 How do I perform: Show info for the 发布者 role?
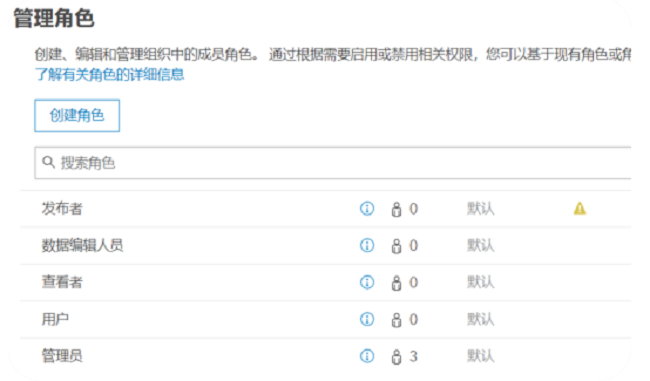click(367, 209)
